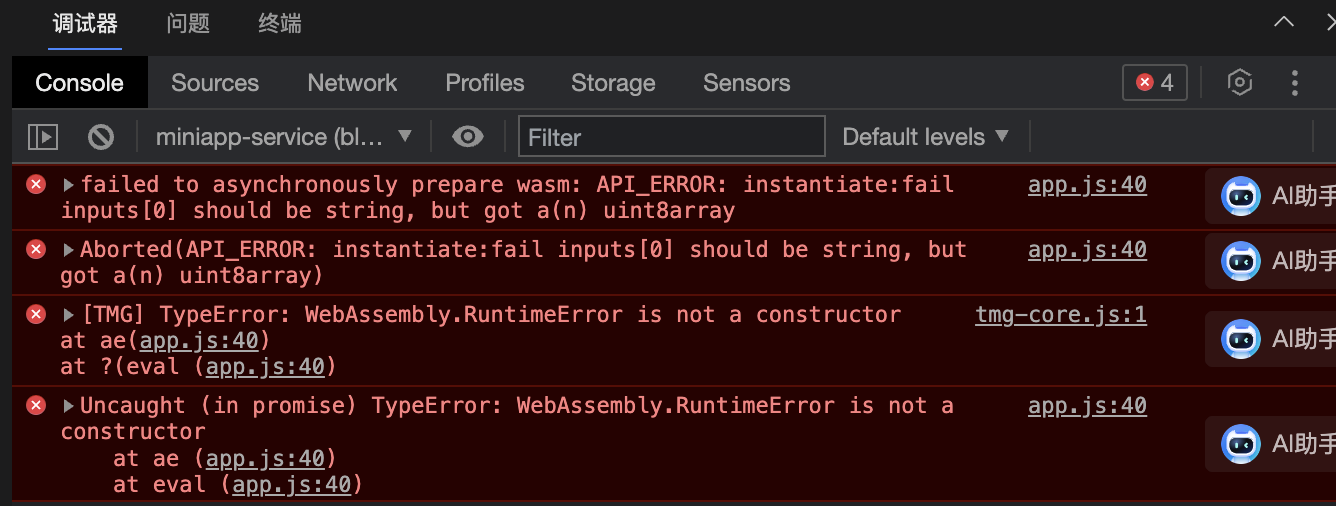Viewport: 1336px width, 506px height.
Task: Collapse the debugger panel with the up chevron
Action: click(1283, 23)
